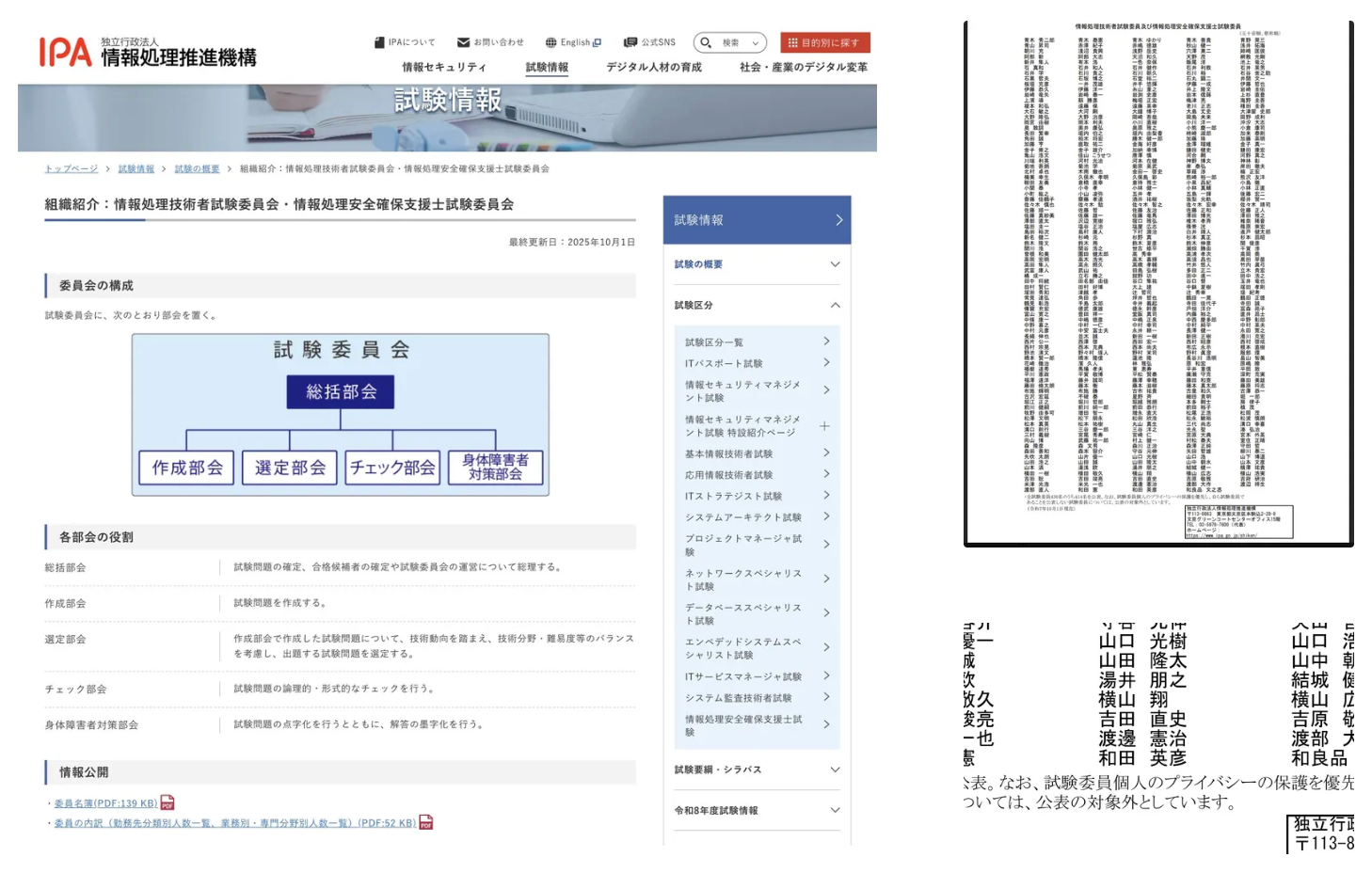Click the globe icon for English

point(550,42)
